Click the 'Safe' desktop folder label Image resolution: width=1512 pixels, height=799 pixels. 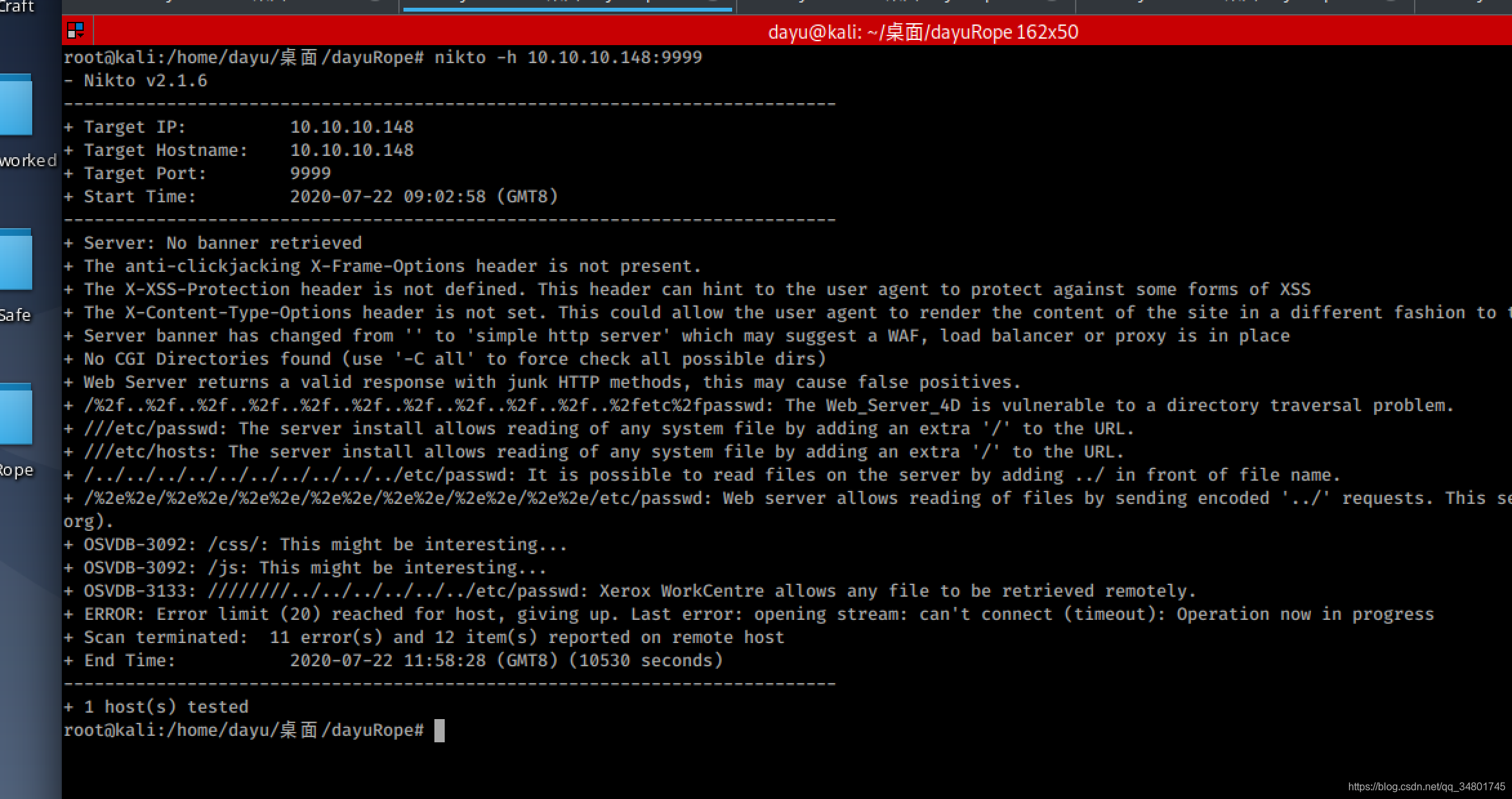[x=15, y=315]
